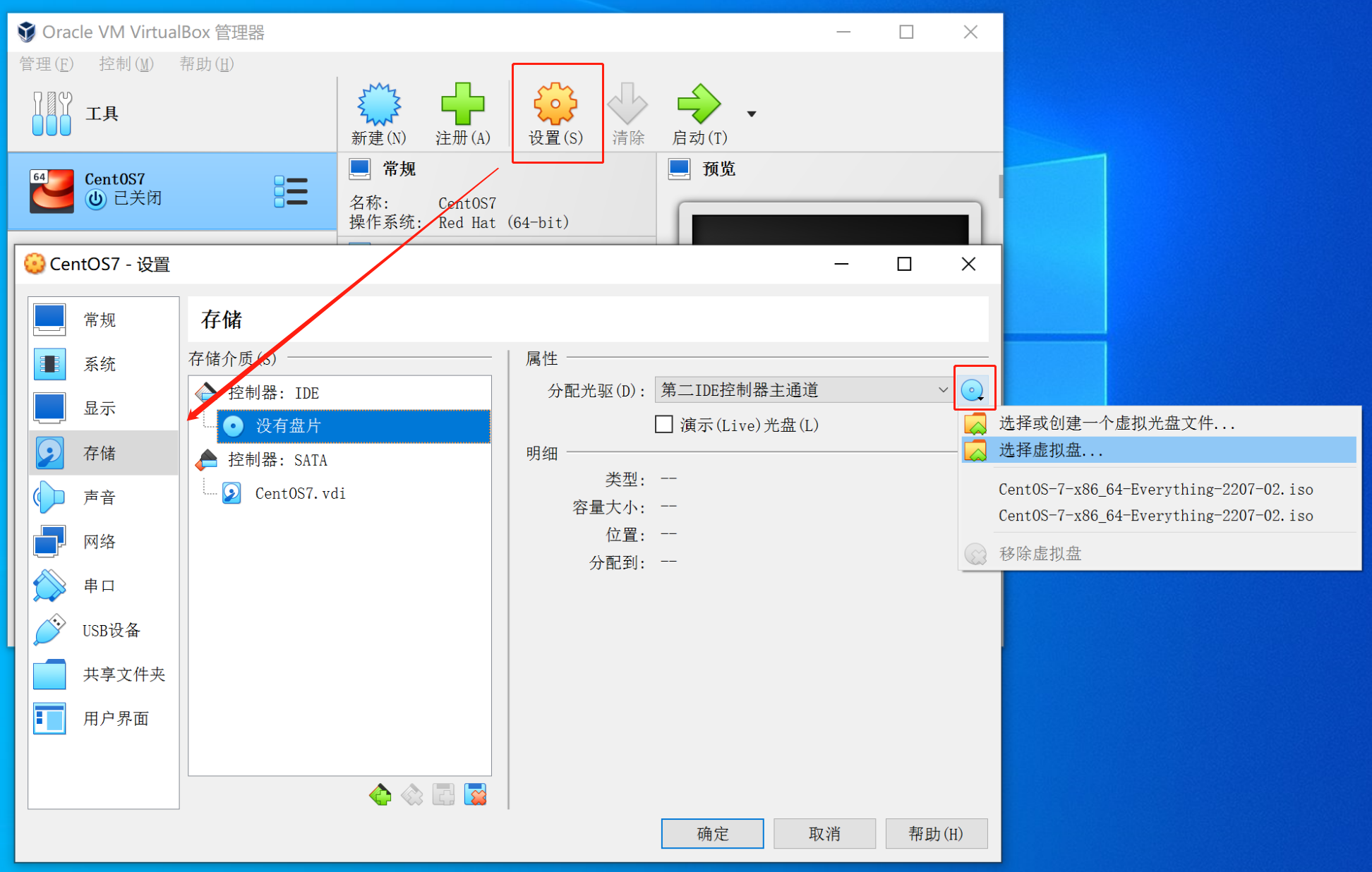The height and width of the screenshot is (872, 1372).
Task: Click the 确定 OK button
Action: [712, 834]
